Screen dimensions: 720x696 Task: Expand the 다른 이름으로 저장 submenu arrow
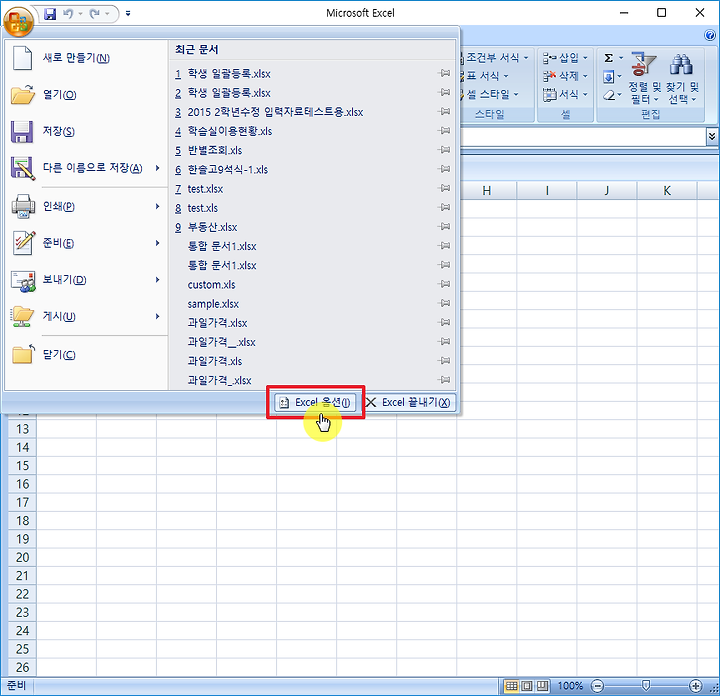[158, 168]
